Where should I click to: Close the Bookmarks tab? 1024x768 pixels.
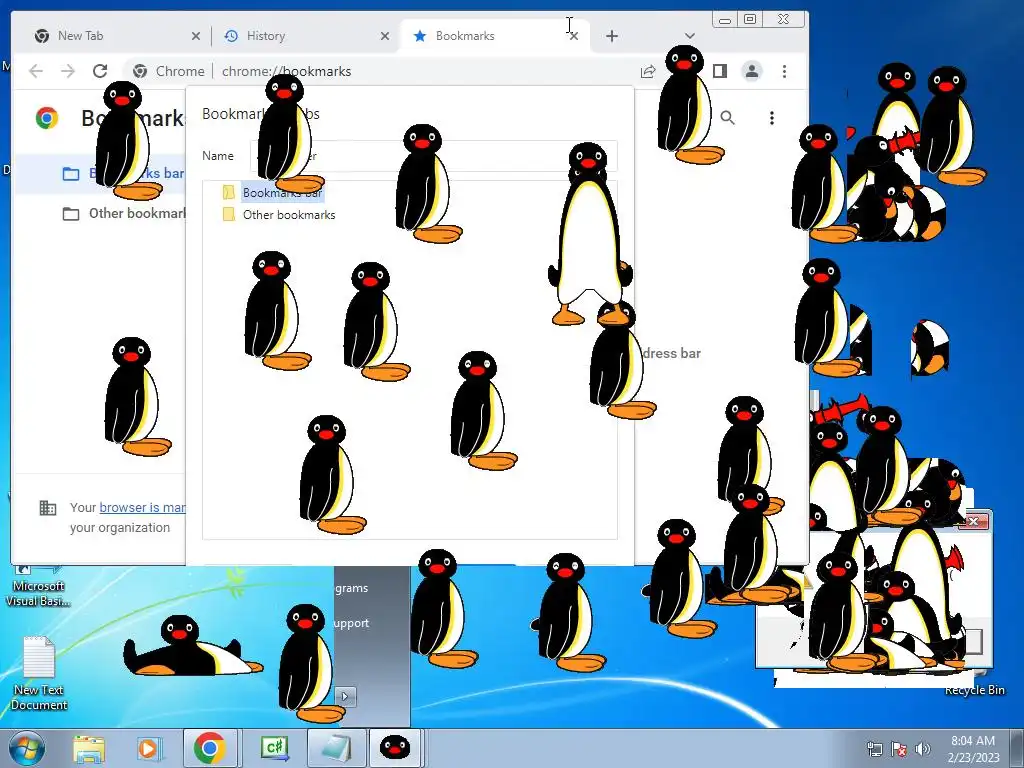point(573,37)
